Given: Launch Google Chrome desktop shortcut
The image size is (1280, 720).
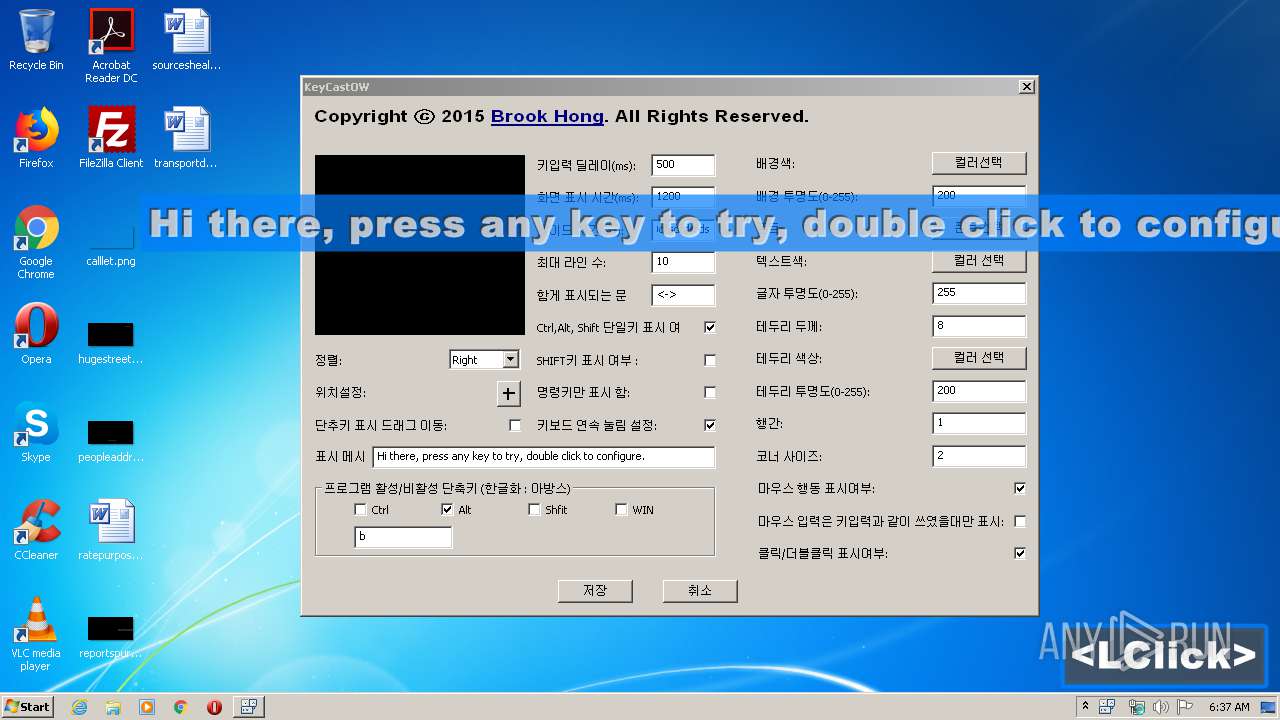Looking at the screenshot, I should click(x=36, y=242).
